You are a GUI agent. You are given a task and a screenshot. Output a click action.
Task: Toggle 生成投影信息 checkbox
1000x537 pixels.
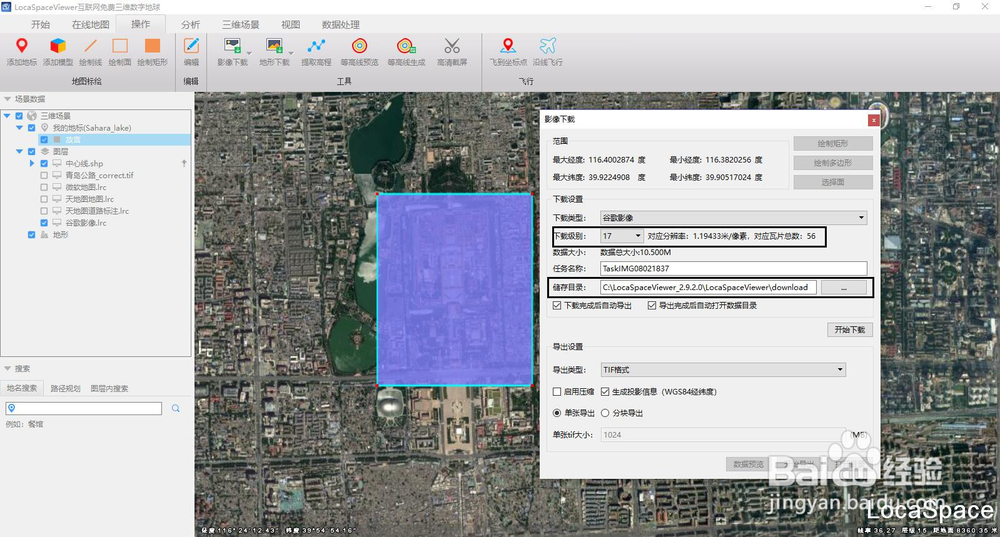tap(605, 392)
